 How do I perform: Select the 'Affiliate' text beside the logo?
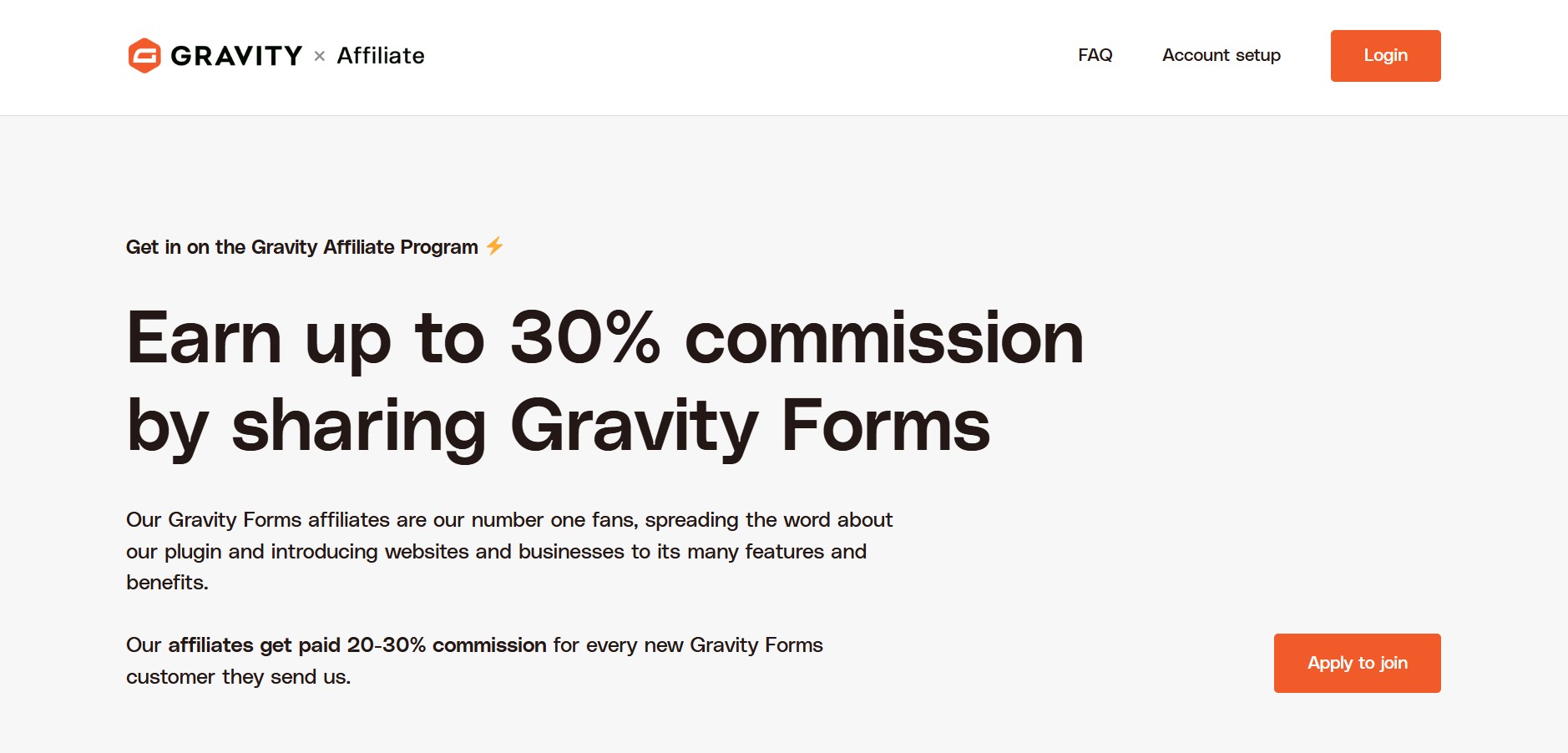coord(379,55)
